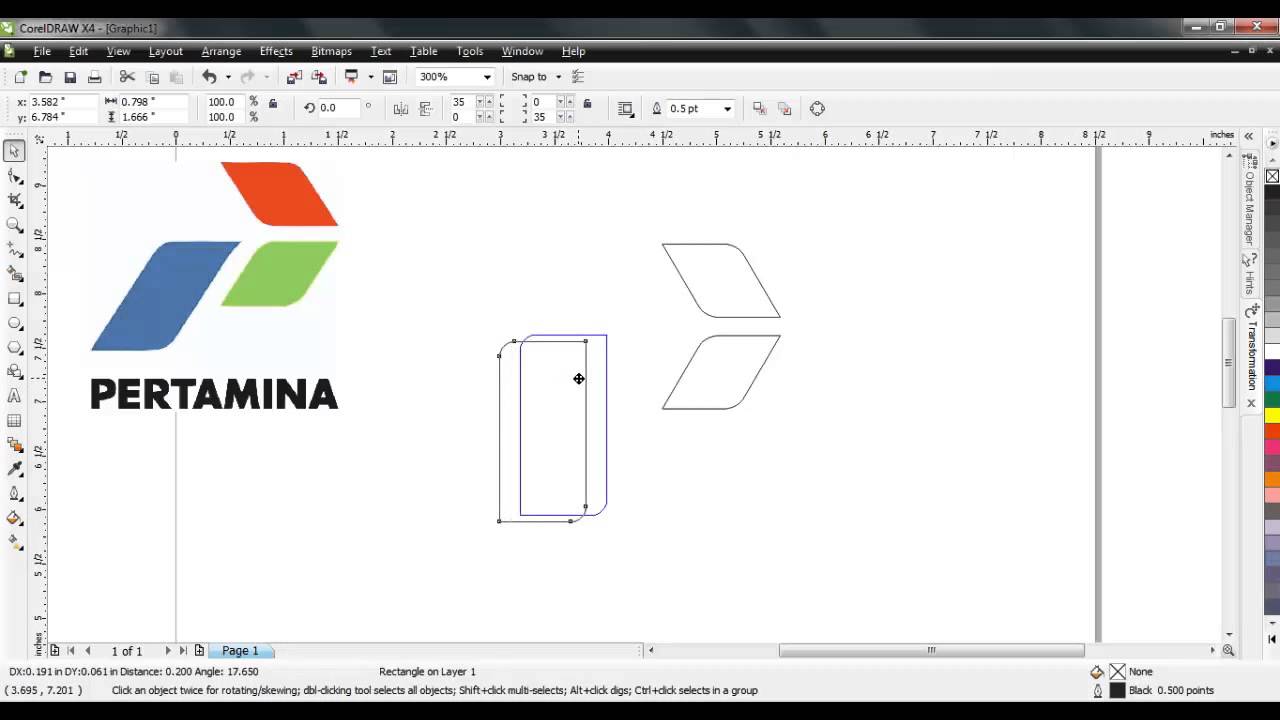The height and width of the screenshot is (720, 1280).
Task: Toggle the lock ratio for scale factor
Action: pyautogui.click(x=273, y=103)
